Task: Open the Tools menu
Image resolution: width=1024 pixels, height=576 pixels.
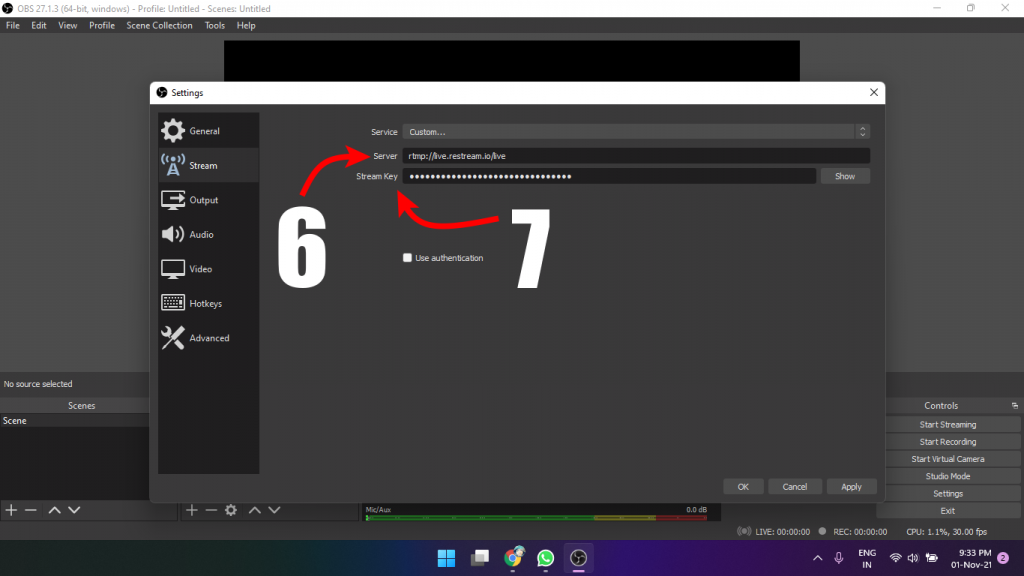Action: 214,26
